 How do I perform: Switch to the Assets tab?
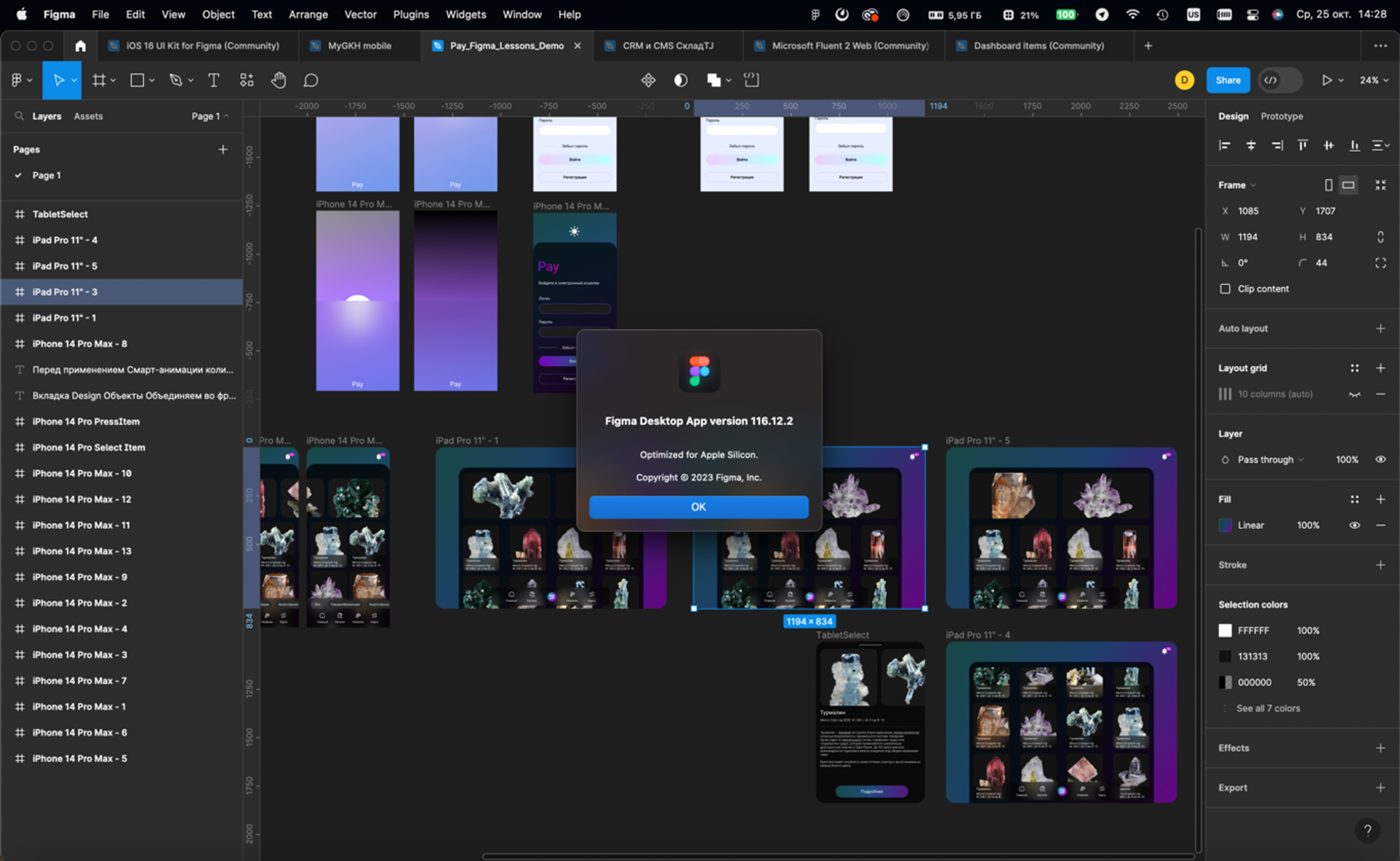coord(88,117)
